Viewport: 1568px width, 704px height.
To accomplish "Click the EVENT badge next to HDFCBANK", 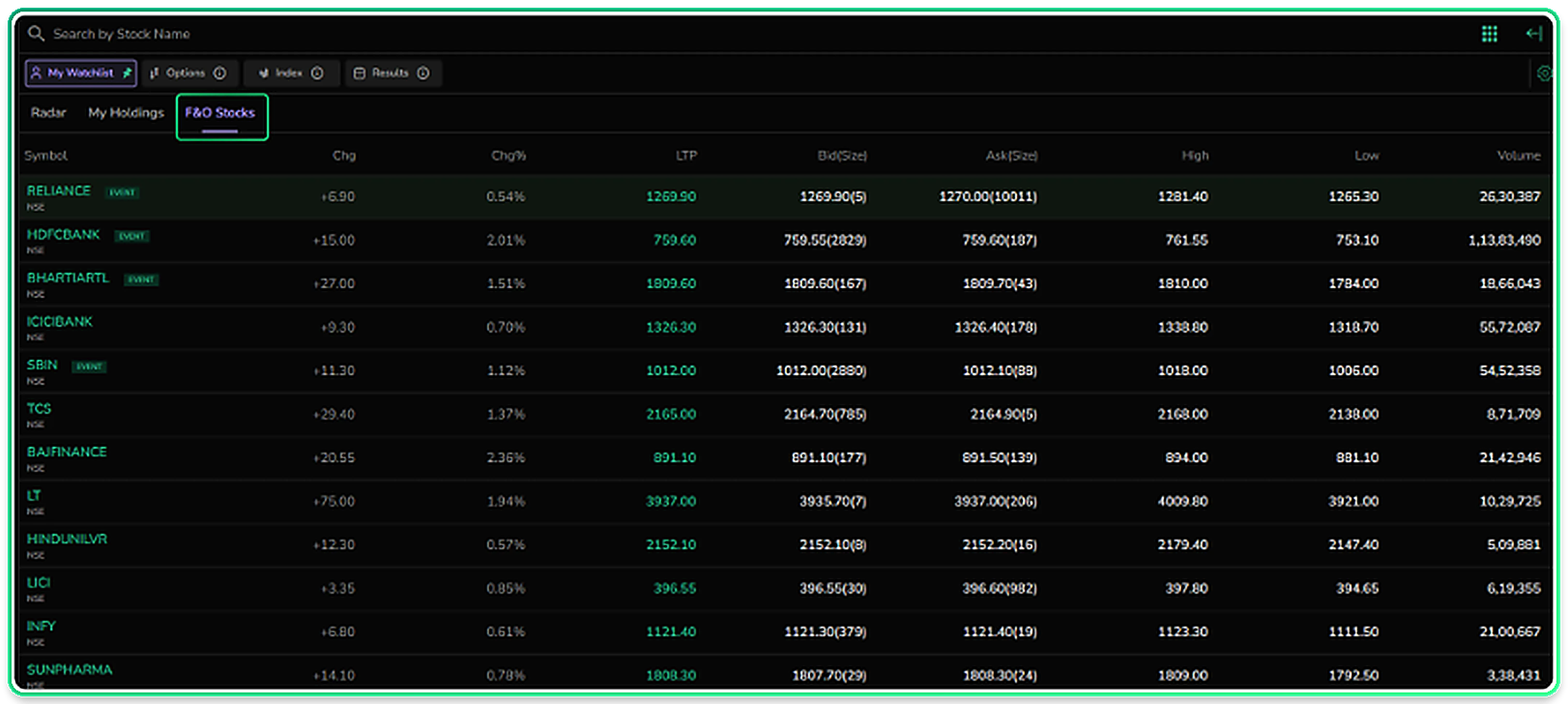I will point(132,236).
